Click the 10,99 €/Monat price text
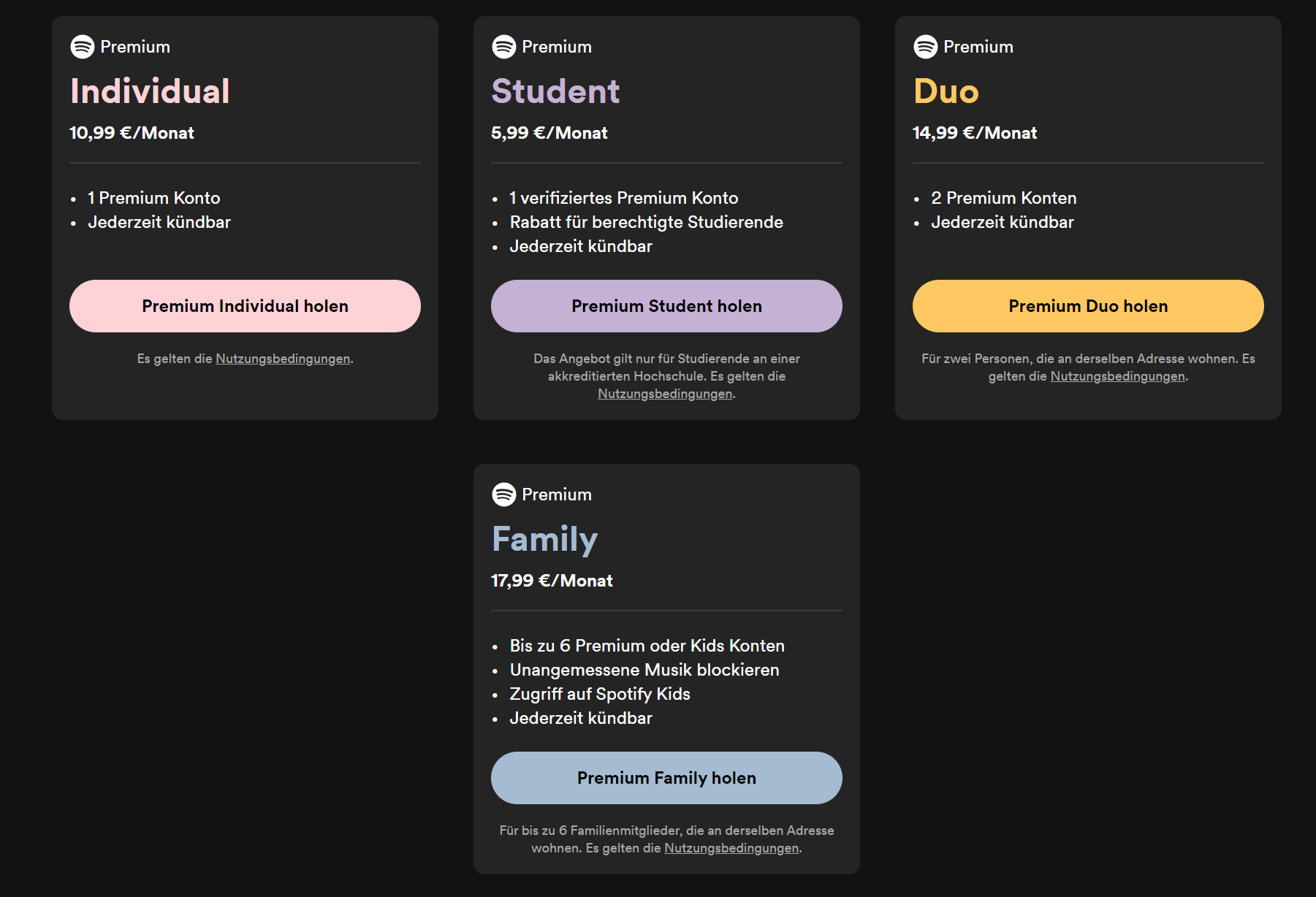Image resolution: width=1316 pixels, height=897 pixels. [x=132, y=133]
